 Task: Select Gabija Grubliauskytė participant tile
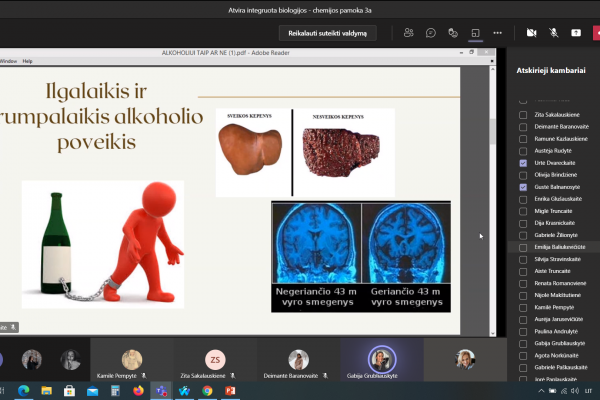[382, 360]
